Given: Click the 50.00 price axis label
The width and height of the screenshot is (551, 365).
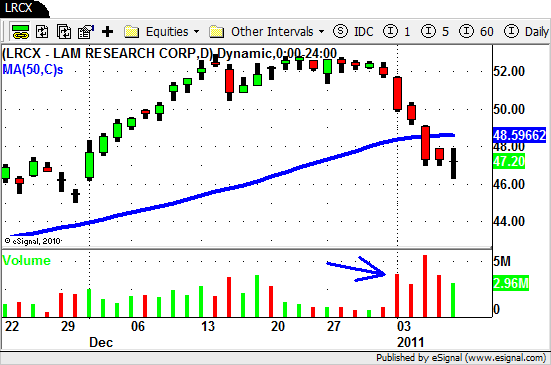Looking at the screenshot, I should 509,109.
